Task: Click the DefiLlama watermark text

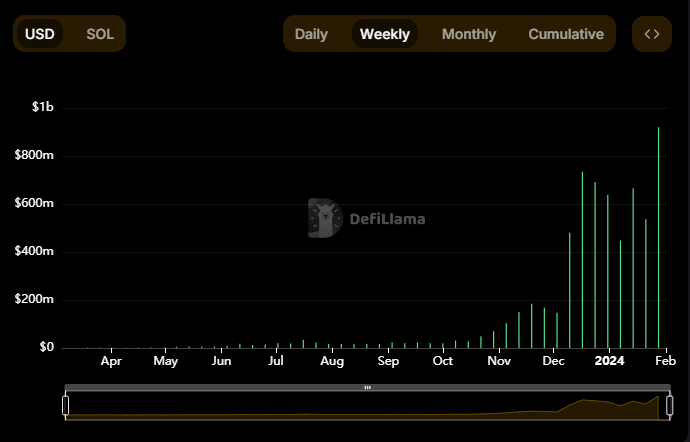Action: tap(386, 218)
